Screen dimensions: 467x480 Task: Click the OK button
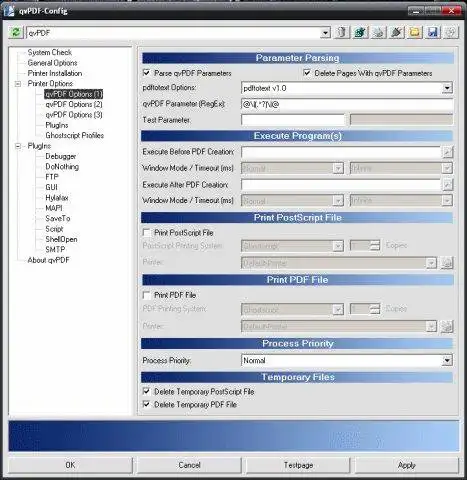click(x=70, y=465)
